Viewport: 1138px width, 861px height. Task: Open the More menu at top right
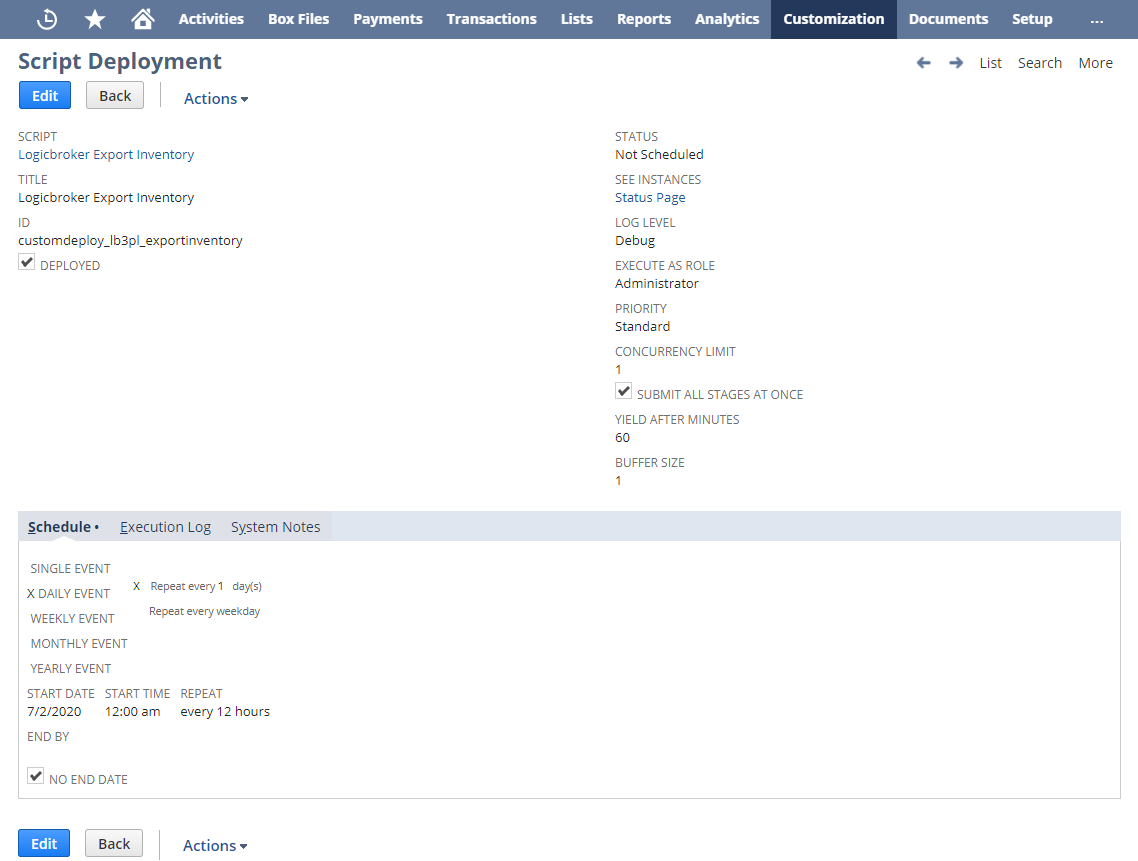1095,63
